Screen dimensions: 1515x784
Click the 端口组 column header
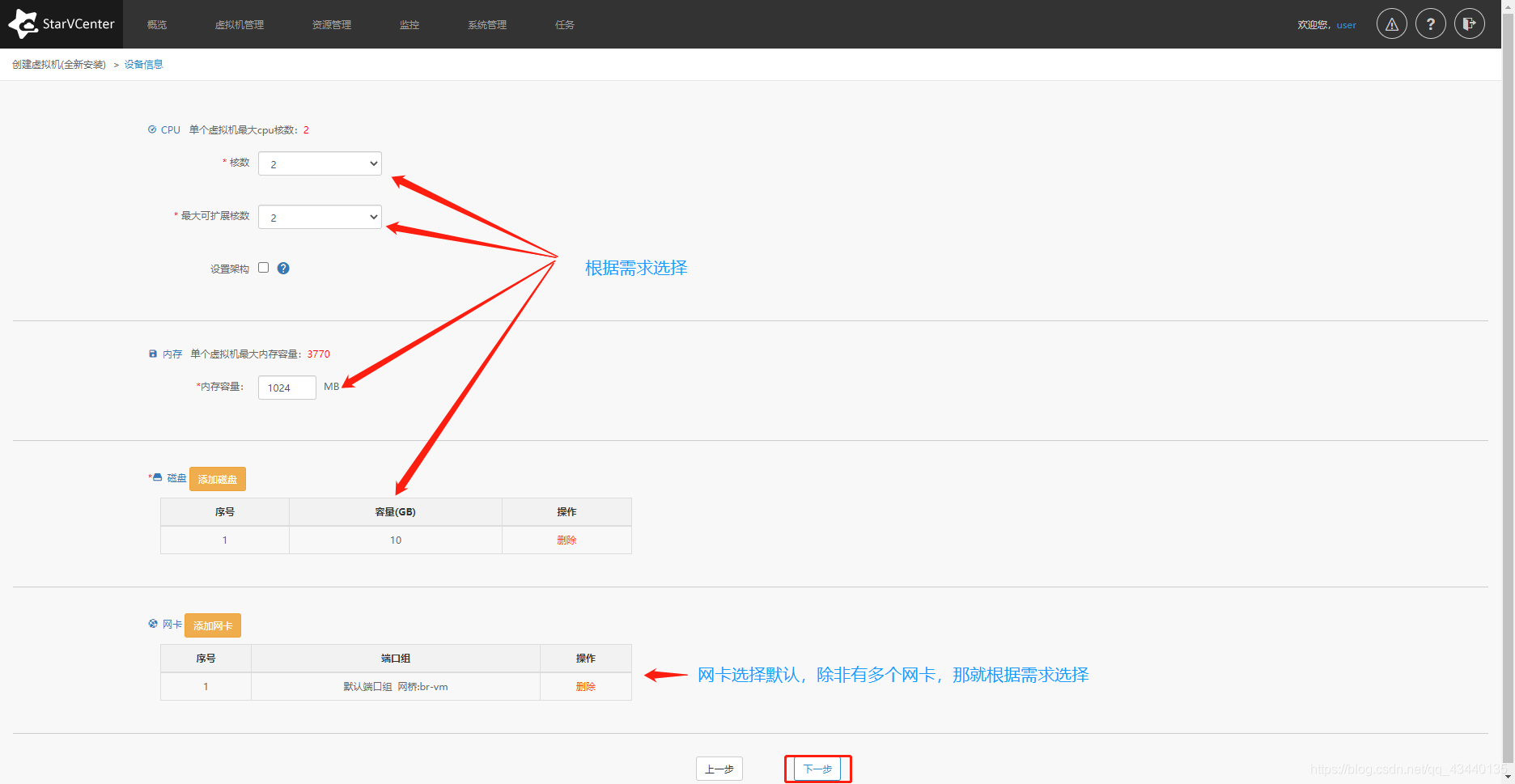tap(396, 659)
